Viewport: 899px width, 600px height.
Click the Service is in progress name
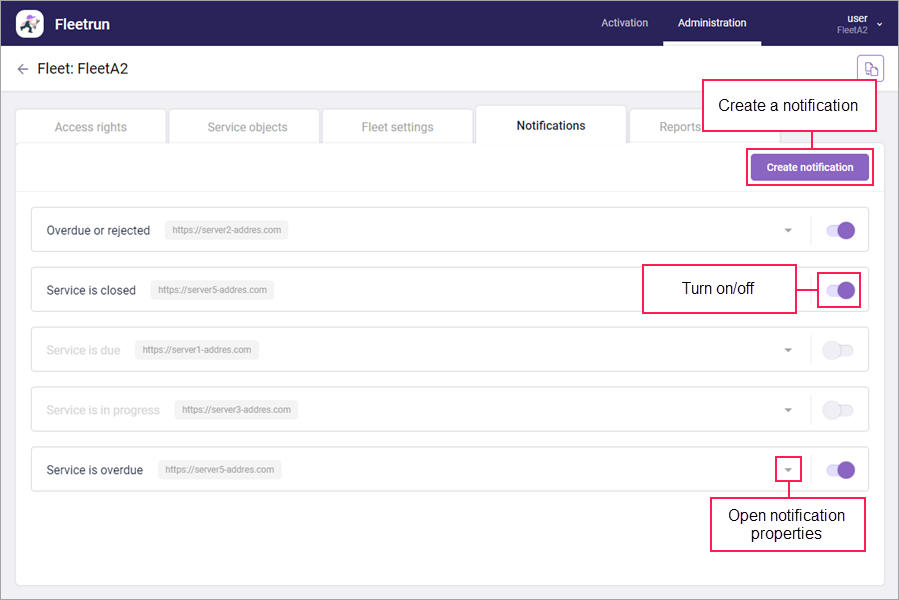(103, 410)
